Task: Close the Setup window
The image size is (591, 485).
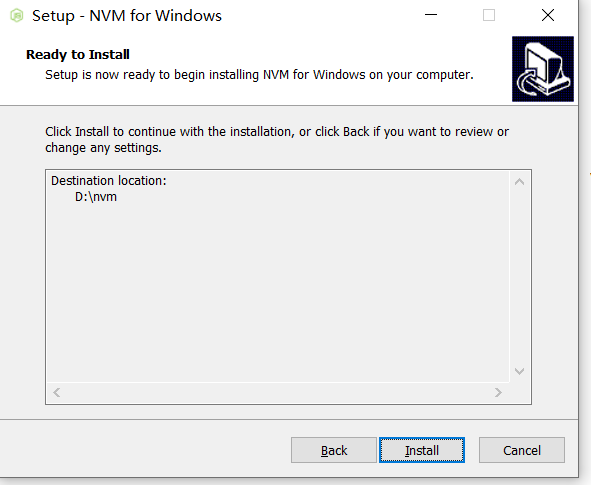Action: point(548,15)
